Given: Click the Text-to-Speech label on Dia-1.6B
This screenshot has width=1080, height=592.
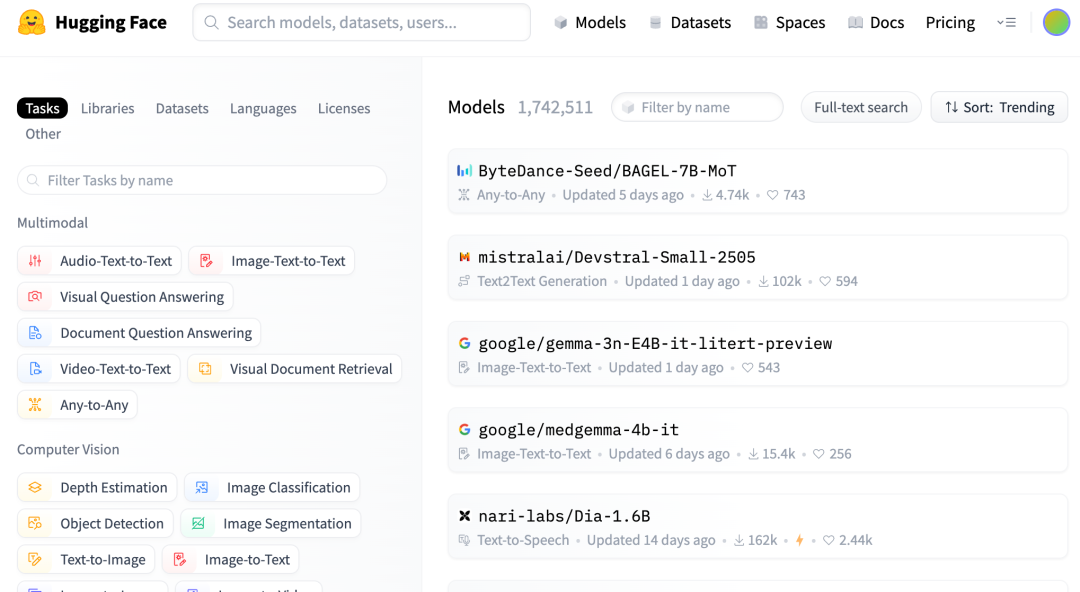Looking at the screenshot, I should pyautogui.click(x=523, y=540).
